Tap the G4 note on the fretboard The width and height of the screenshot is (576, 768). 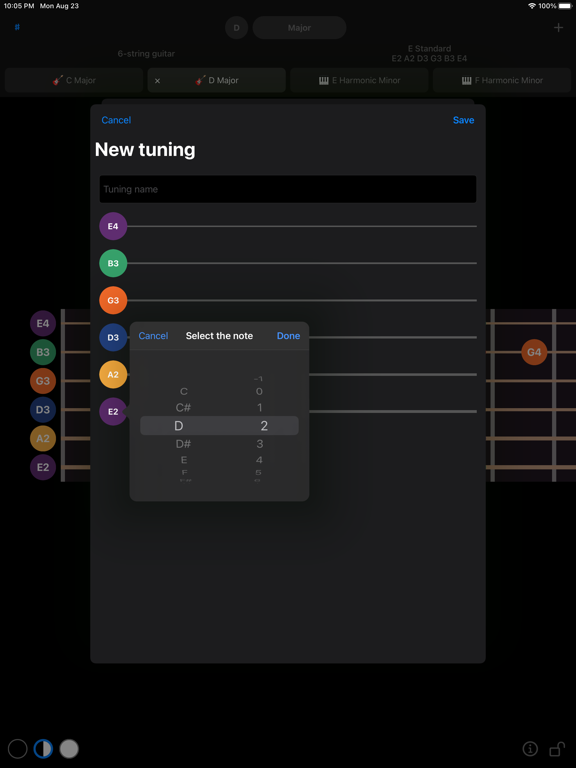tap(534, 352)
